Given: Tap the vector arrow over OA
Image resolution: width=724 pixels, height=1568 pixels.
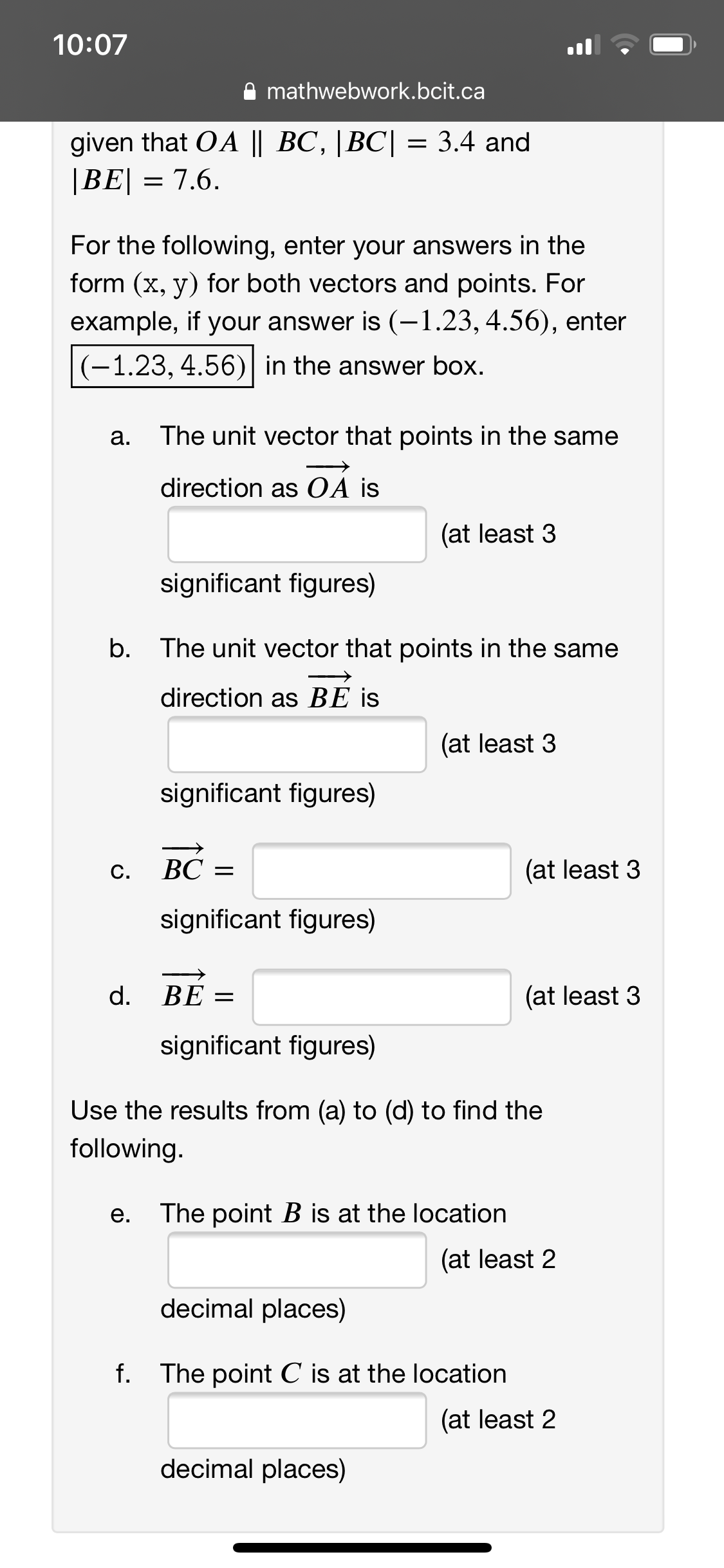Looking at the screenshot, I should coord(328,465).
